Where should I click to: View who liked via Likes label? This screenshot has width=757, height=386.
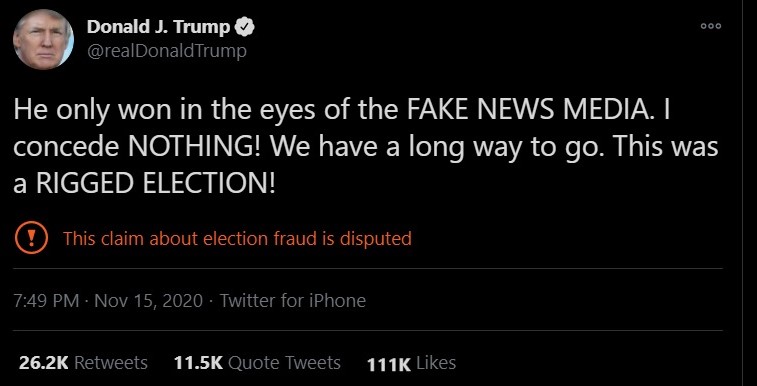(436, 363)
